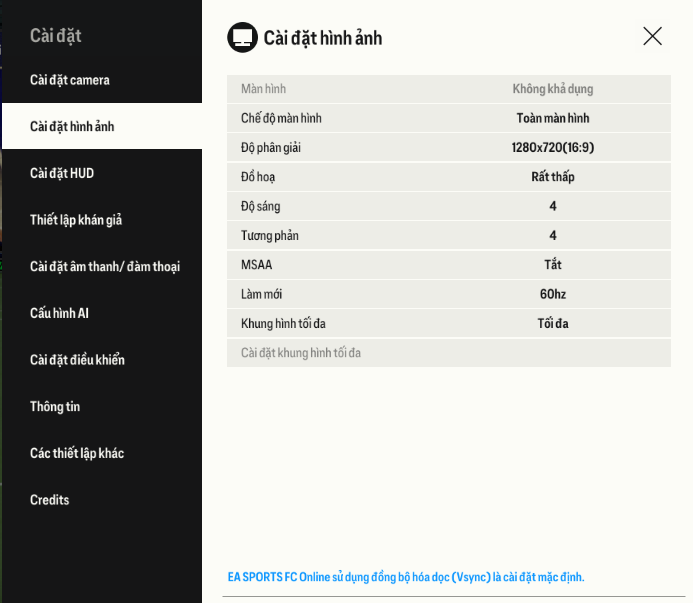Image resolution: width=693 pixels, height=603 pixels.
Task: Select Cấu hình AI in sidebar
Action: pos(60,313)
